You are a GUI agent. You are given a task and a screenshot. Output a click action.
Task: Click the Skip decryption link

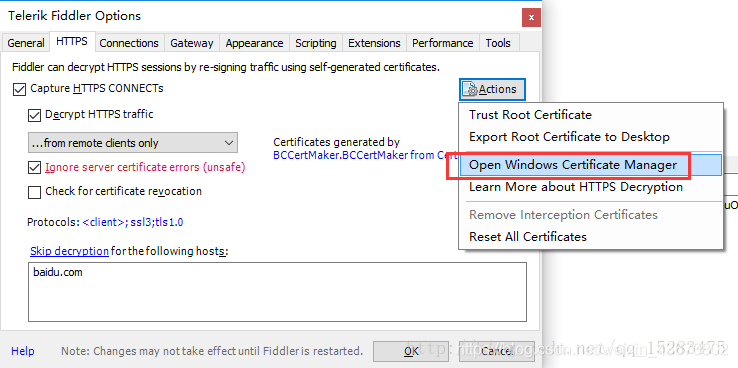69,251
